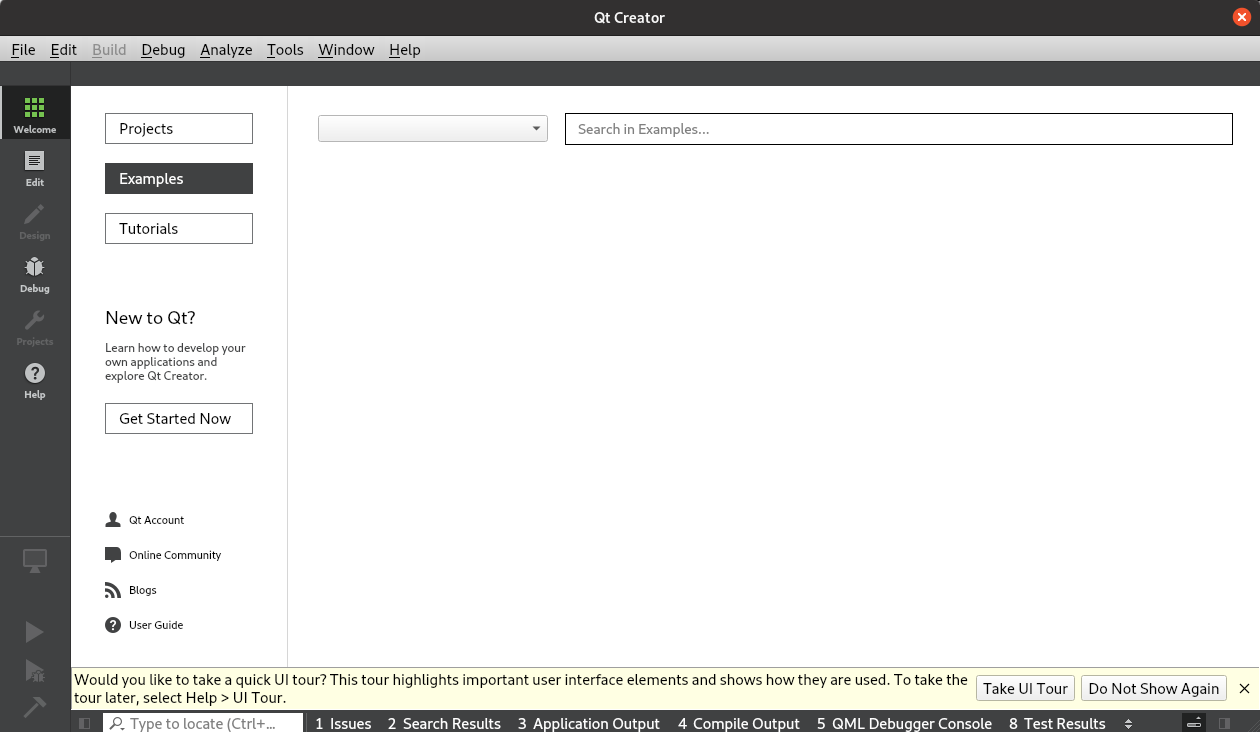Screen dimensions: 1260x732
Task: Open the Issues output pane
Action: tap(343, 723)
